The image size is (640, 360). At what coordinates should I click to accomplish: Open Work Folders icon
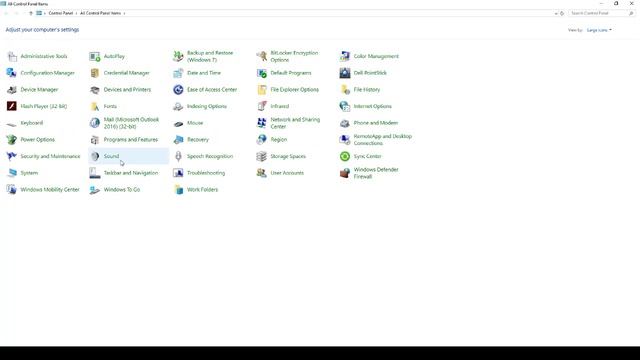coord(178,190)
